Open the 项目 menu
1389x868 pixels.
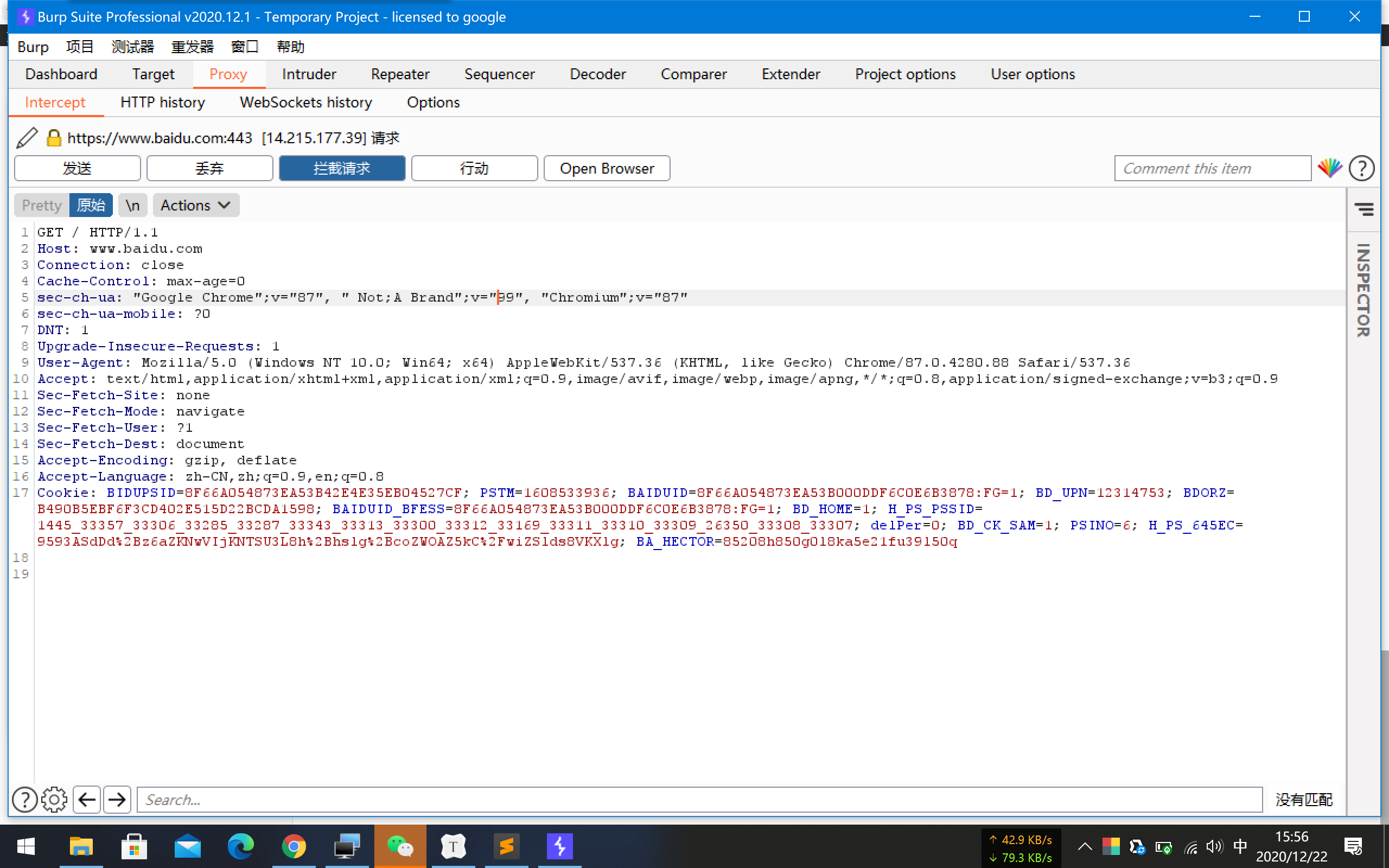click(x=79, y=47)
